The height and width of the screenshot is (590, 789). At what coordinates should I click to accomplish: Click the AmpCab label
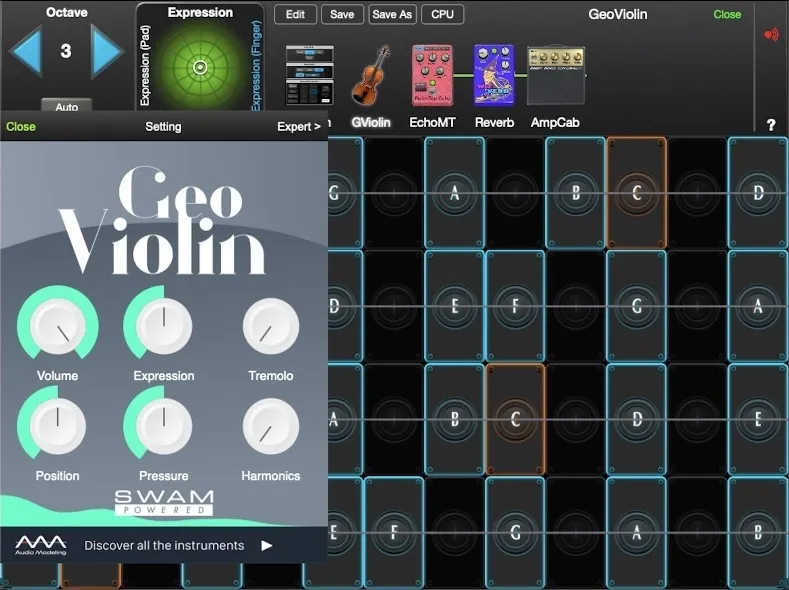[x=555, y=123]
